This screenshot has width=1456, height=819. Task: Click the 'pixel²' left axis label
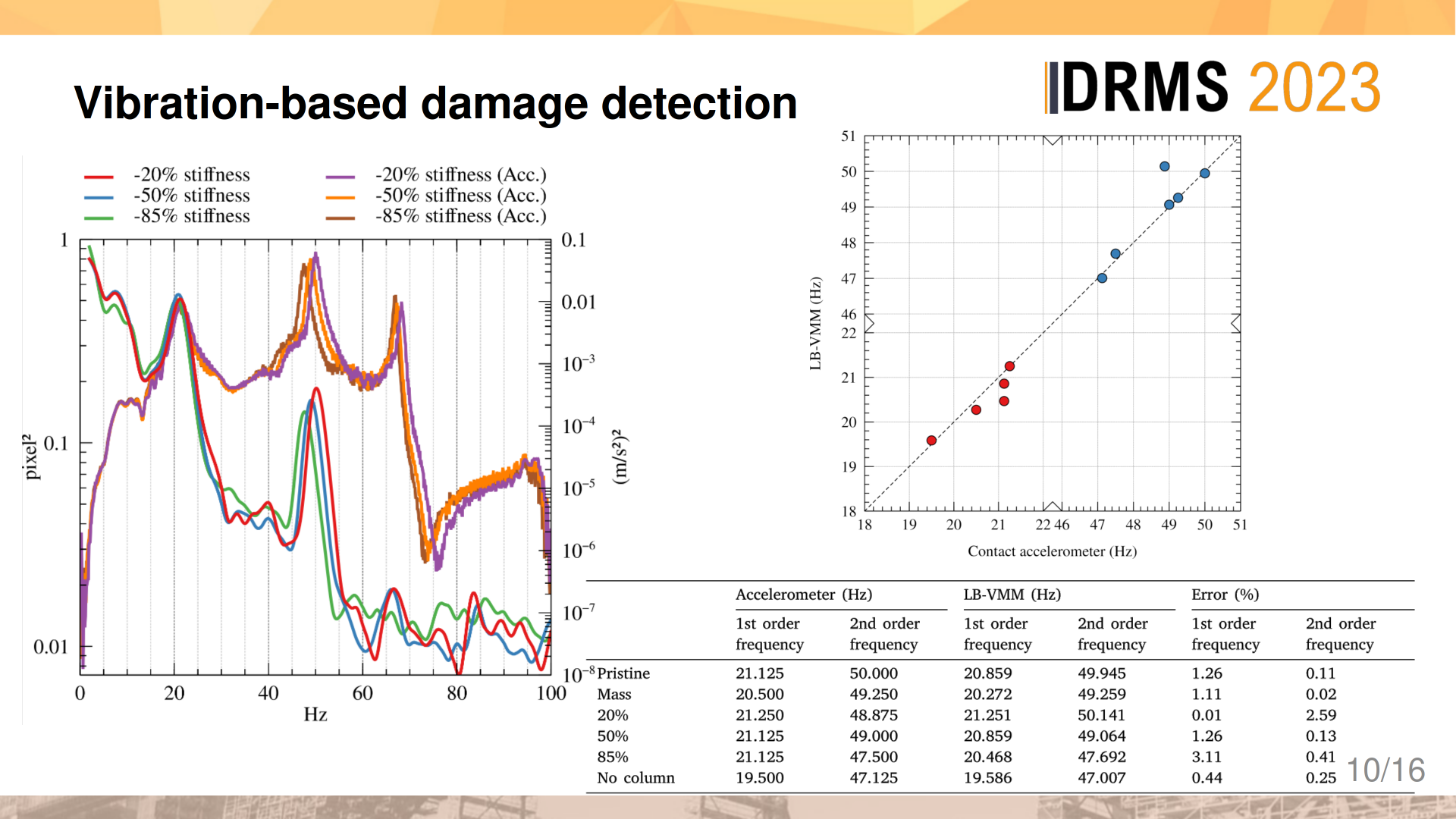pyautogui.click(x=30, y=457)
